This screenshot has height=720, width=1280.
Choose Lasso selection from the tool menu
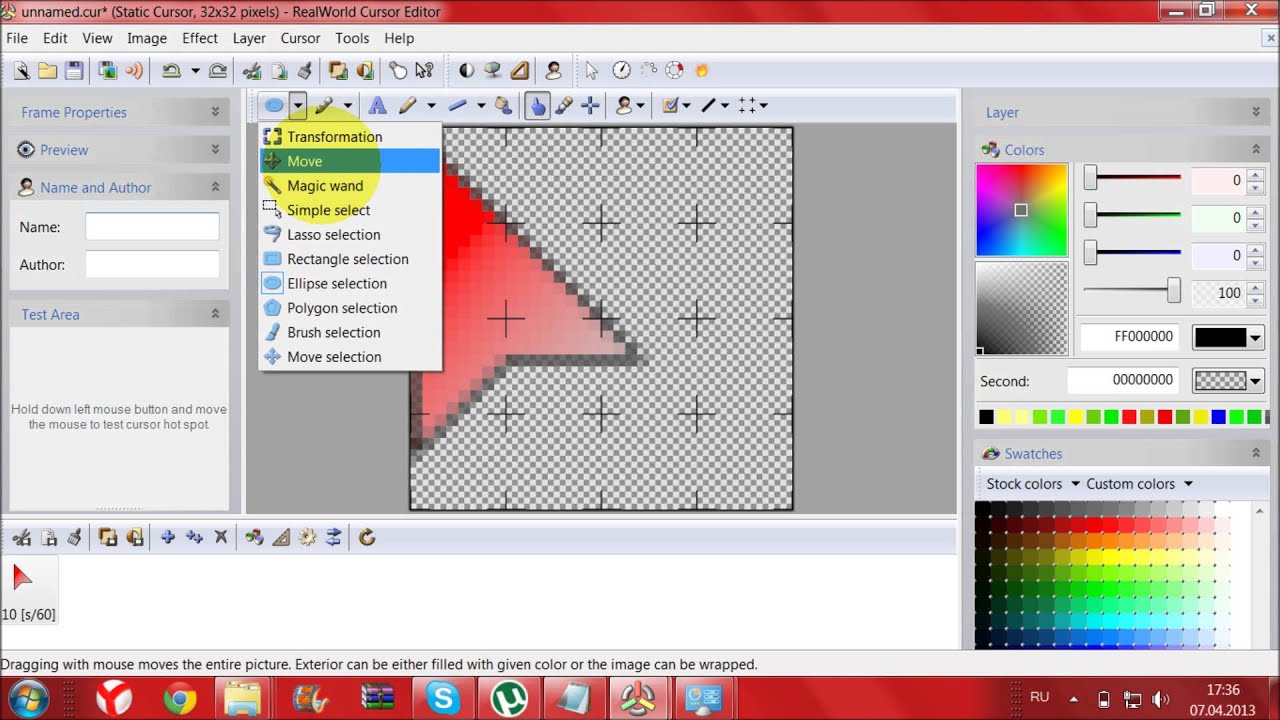click(x=350, y=235)
